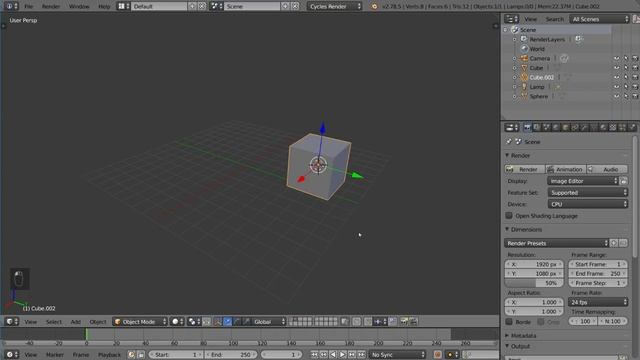
Task: Open the Render tab in the Properties editor
Action: [x=527, y=128]
